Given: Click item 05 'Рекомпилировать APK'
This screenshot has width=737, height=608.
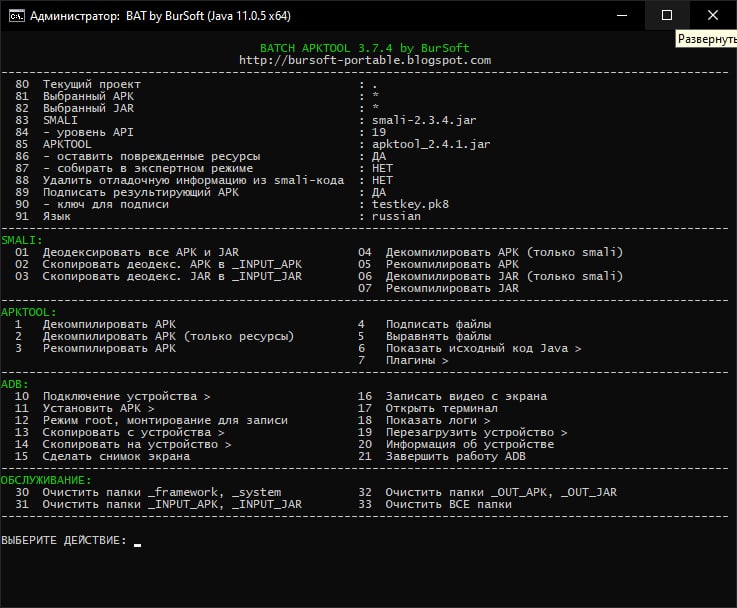Looking at the screenshot, I should tap(438, 265).
